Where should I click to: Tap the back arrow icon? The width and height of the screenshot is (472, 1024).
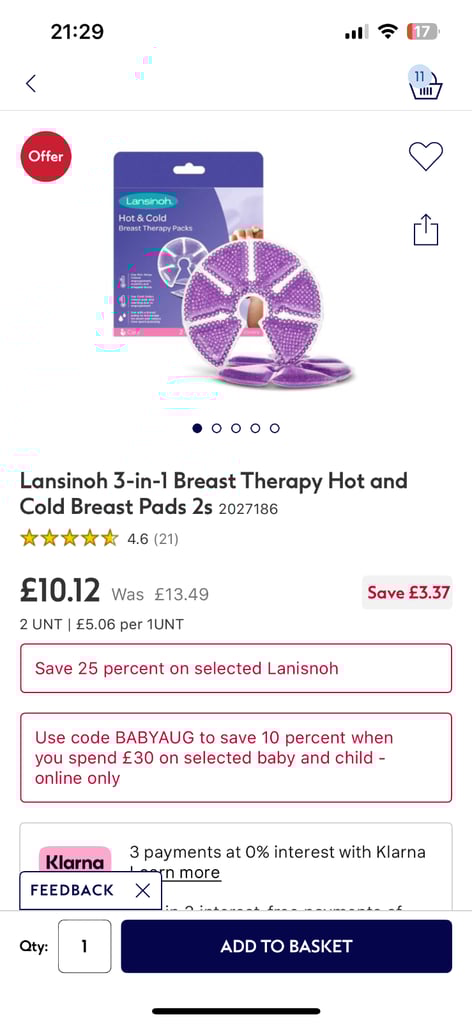tap(31, 84)
